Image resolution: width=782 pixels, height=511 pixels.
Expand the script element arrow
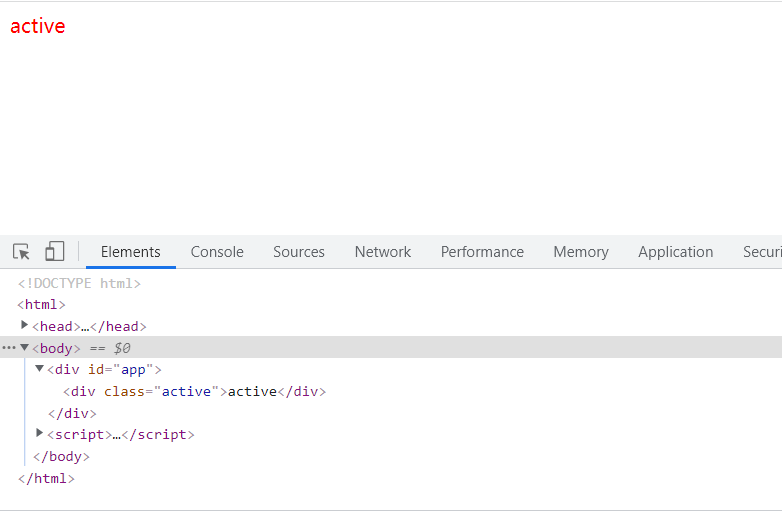click(x=39, y=433)
